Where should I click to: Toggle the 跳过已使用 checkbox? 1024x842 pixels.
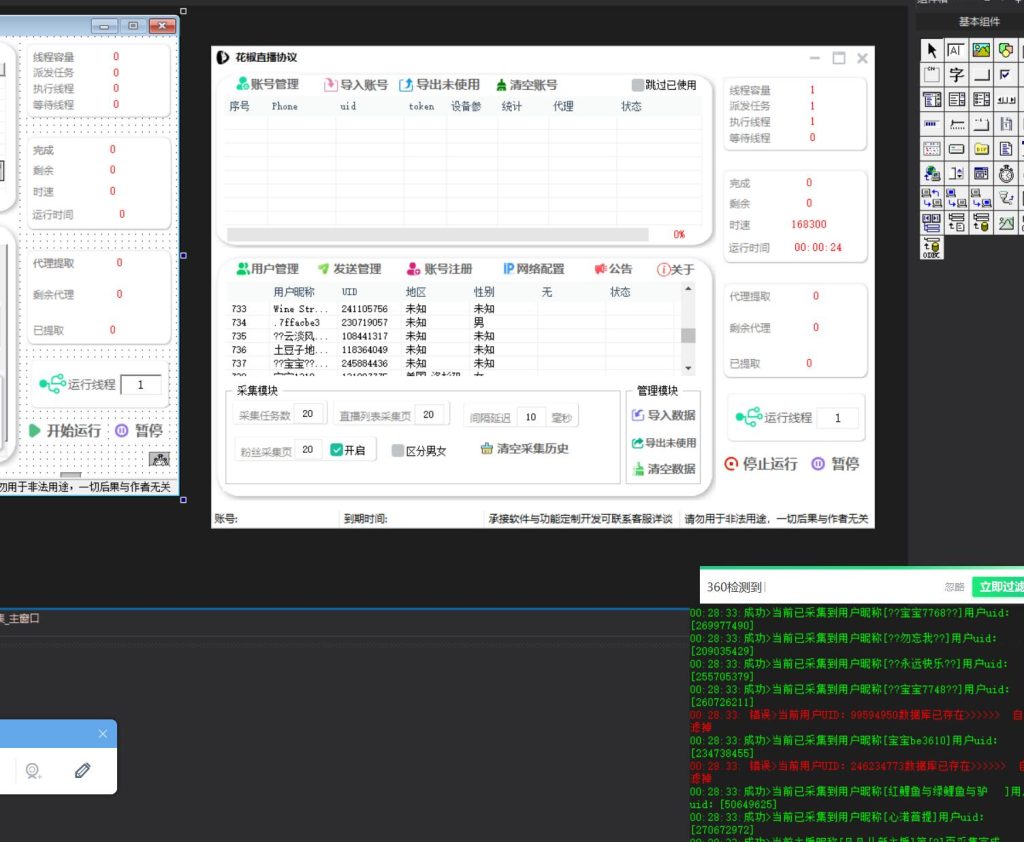(x=638, y=85)
